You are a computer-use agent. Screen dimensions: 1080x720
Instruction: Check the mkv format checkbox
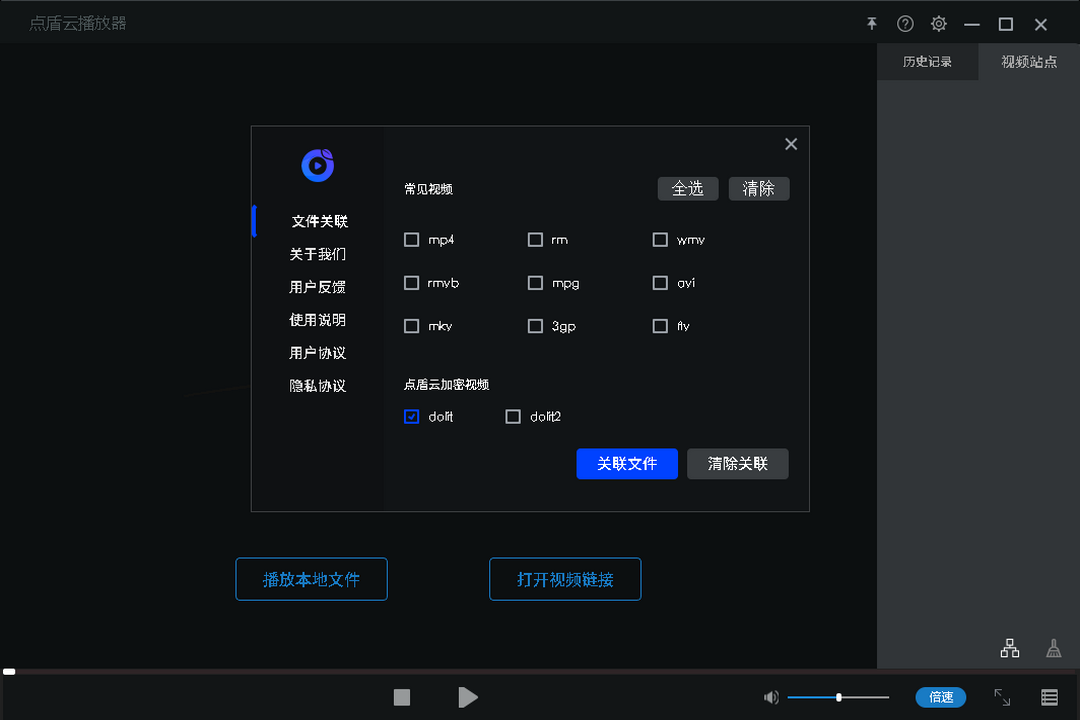(411, 325)
